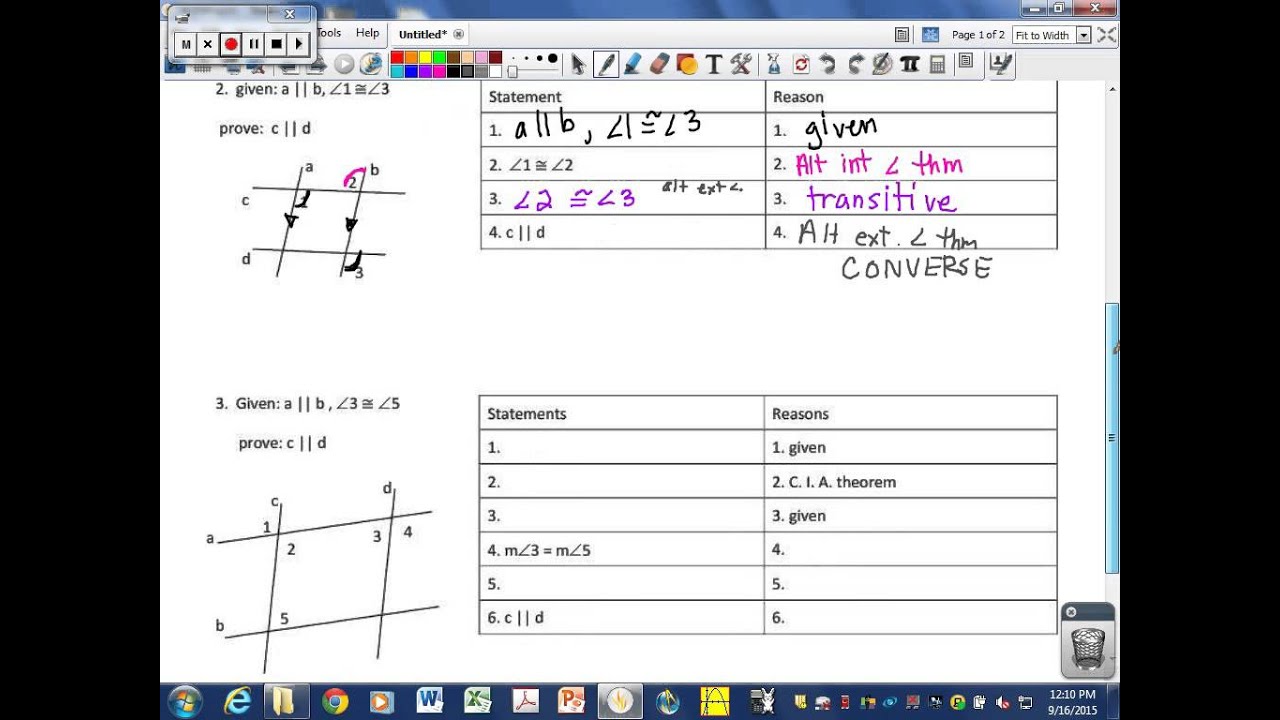This screenshot has width=1280, height=720.
Task: Select the Pen tool
Action: (605, 64)
